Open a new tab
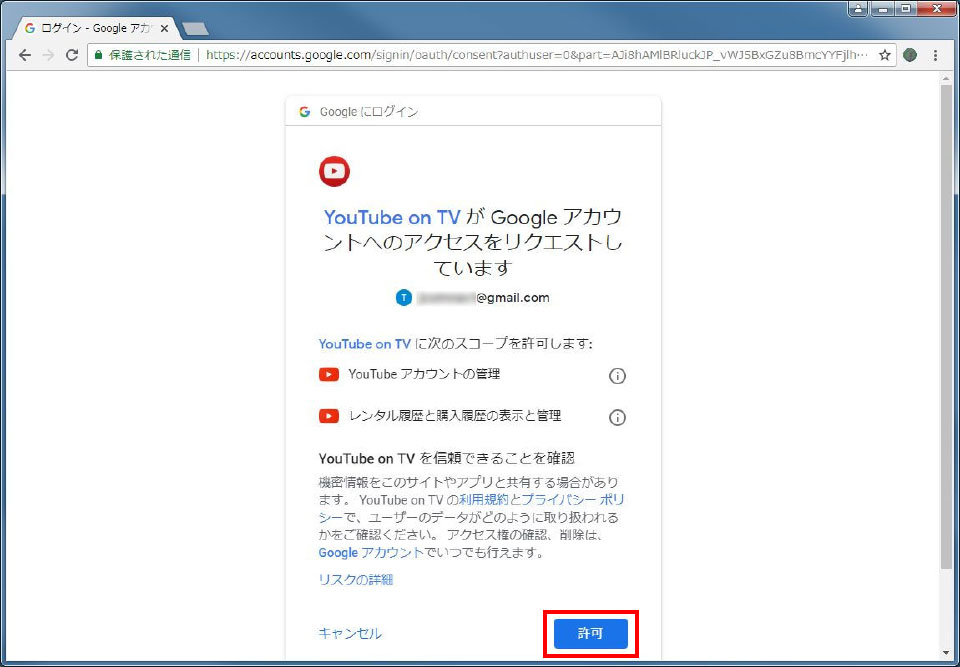960x667 pixels. [195, 29]
